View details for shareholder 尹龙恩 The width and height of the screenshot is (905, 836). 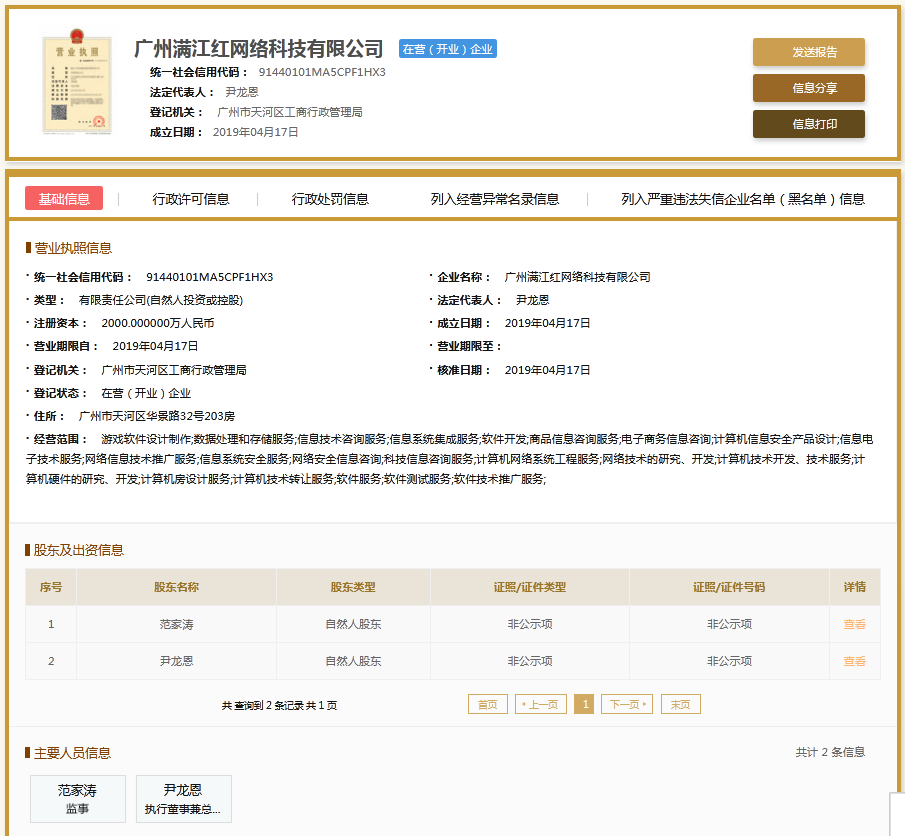[854, 661]
